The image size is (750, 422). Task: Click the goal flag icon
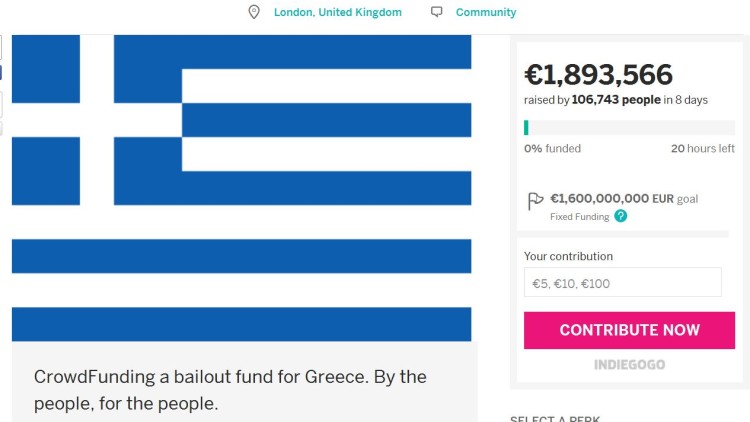[535, 201]
